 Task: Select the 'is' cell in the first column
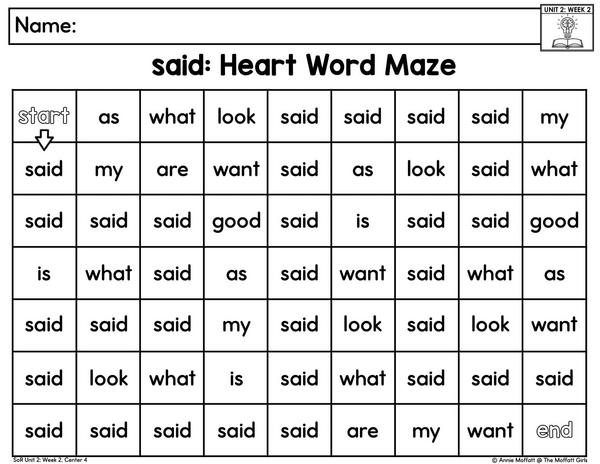[44, 273]
